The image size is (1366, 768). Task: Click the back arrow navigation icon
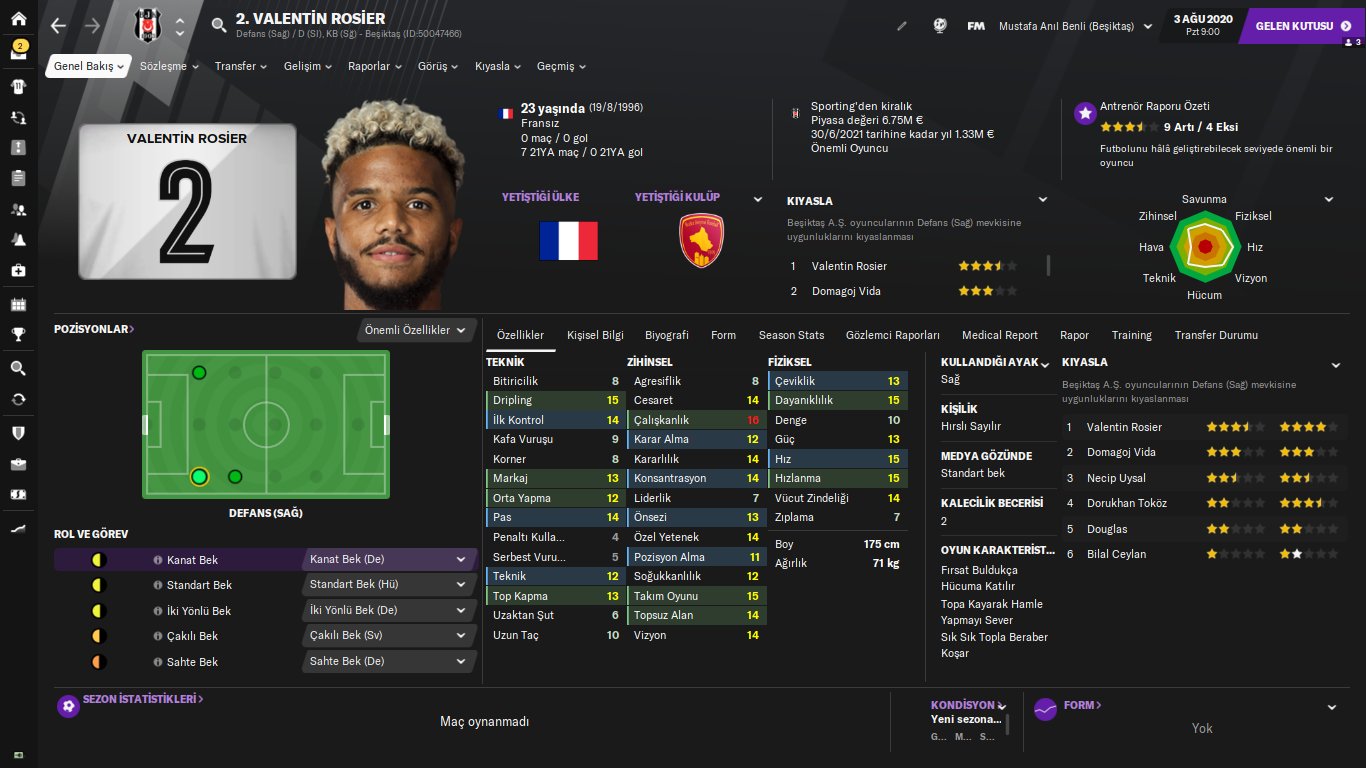58,26
